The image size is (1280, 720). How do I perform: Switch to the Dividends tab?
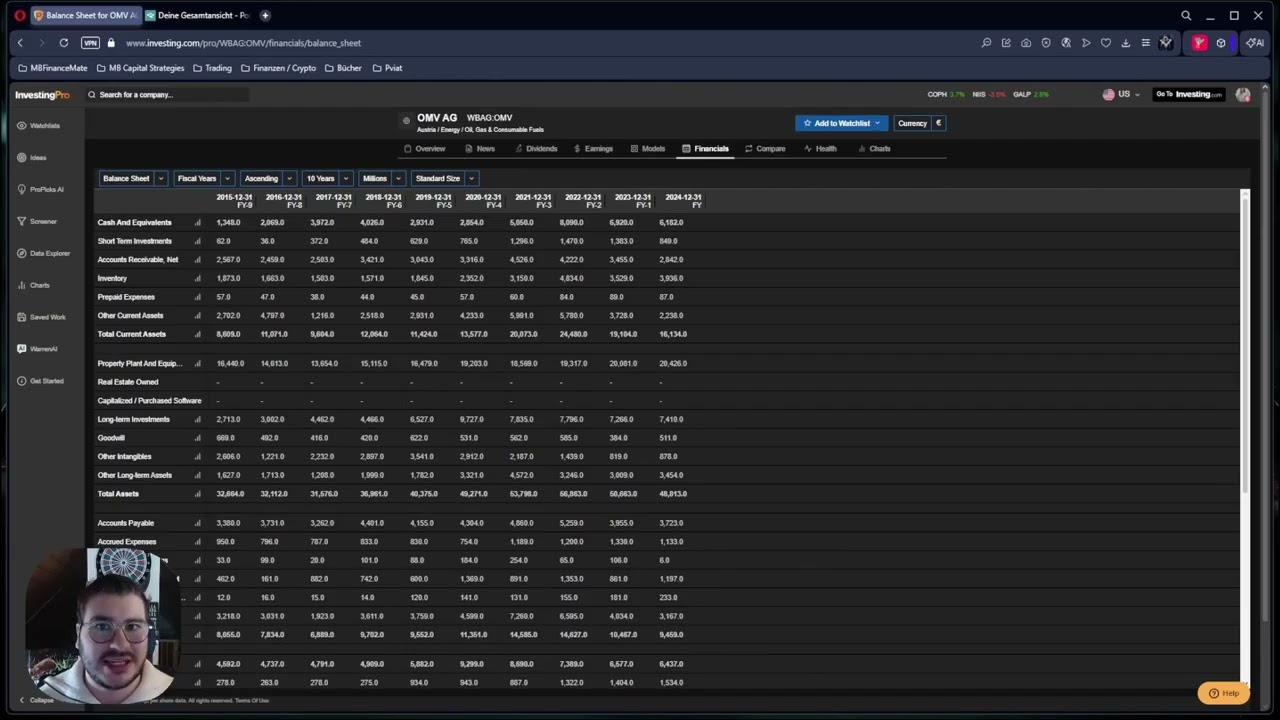[536, 149]
